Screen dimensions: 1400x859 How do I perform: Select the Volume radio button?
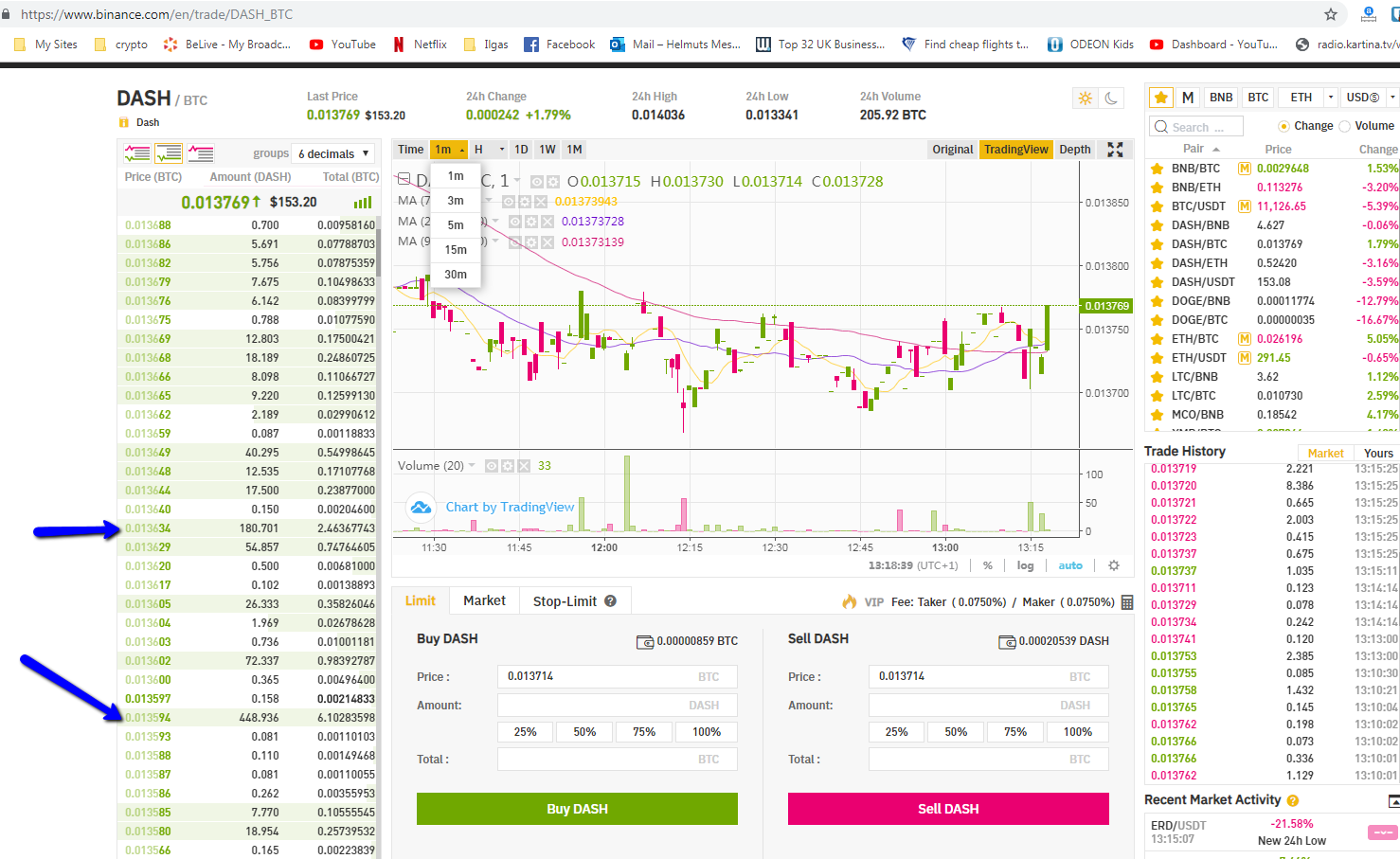(x=1345, y=126)
